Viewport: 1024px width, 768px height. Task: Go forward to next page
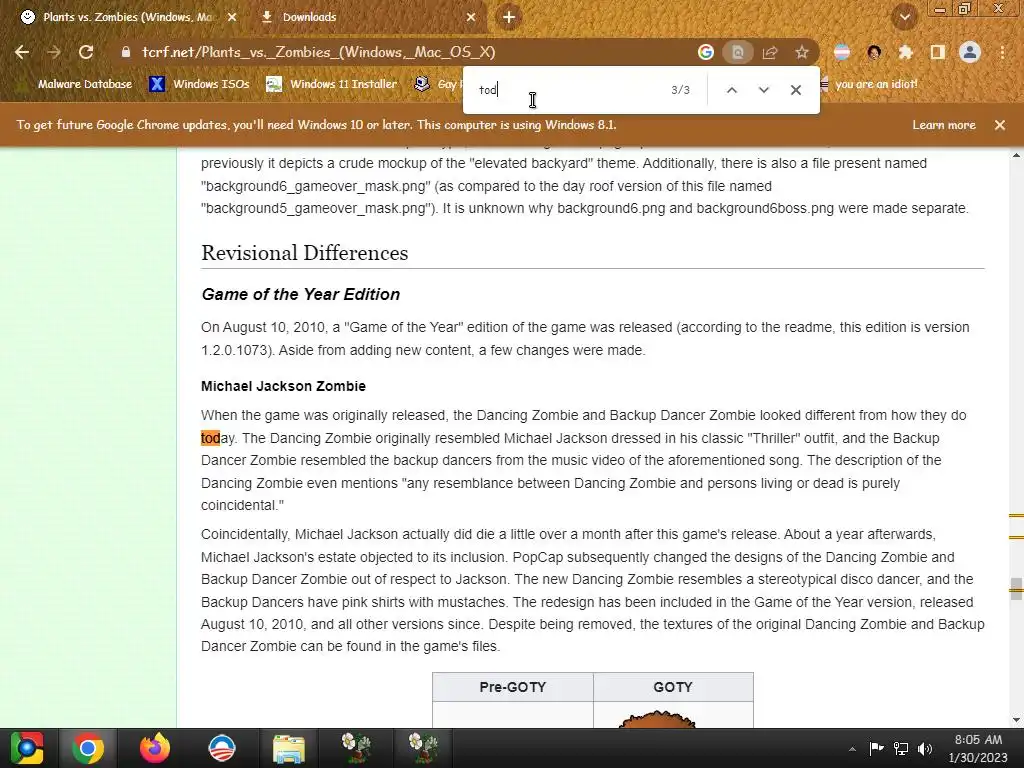tap(54, 52)
